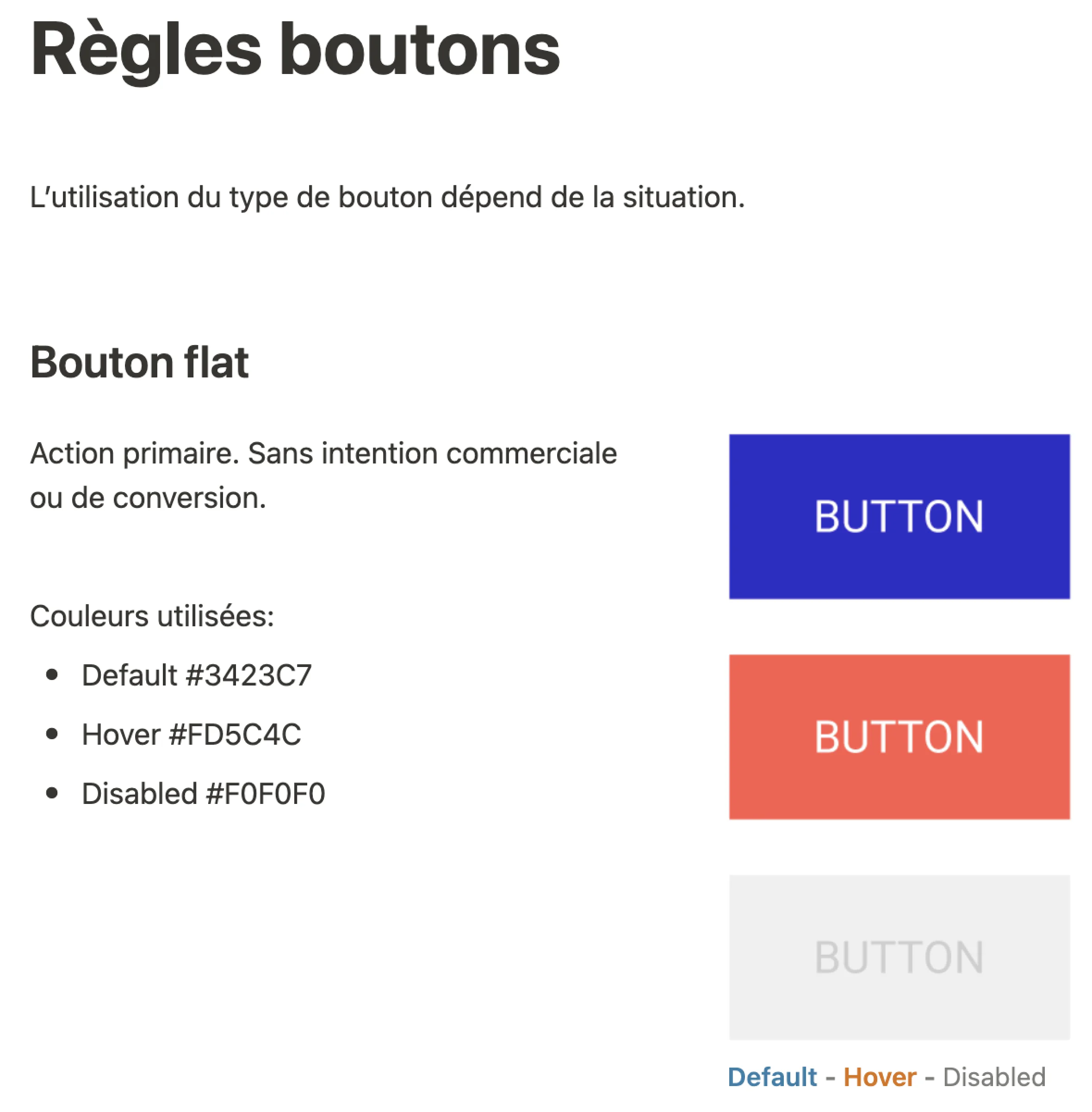Viewport: 1092px width, 1112px height.
Task: Click the word "Disabled" in the color list
Action: tap(140, 794)
